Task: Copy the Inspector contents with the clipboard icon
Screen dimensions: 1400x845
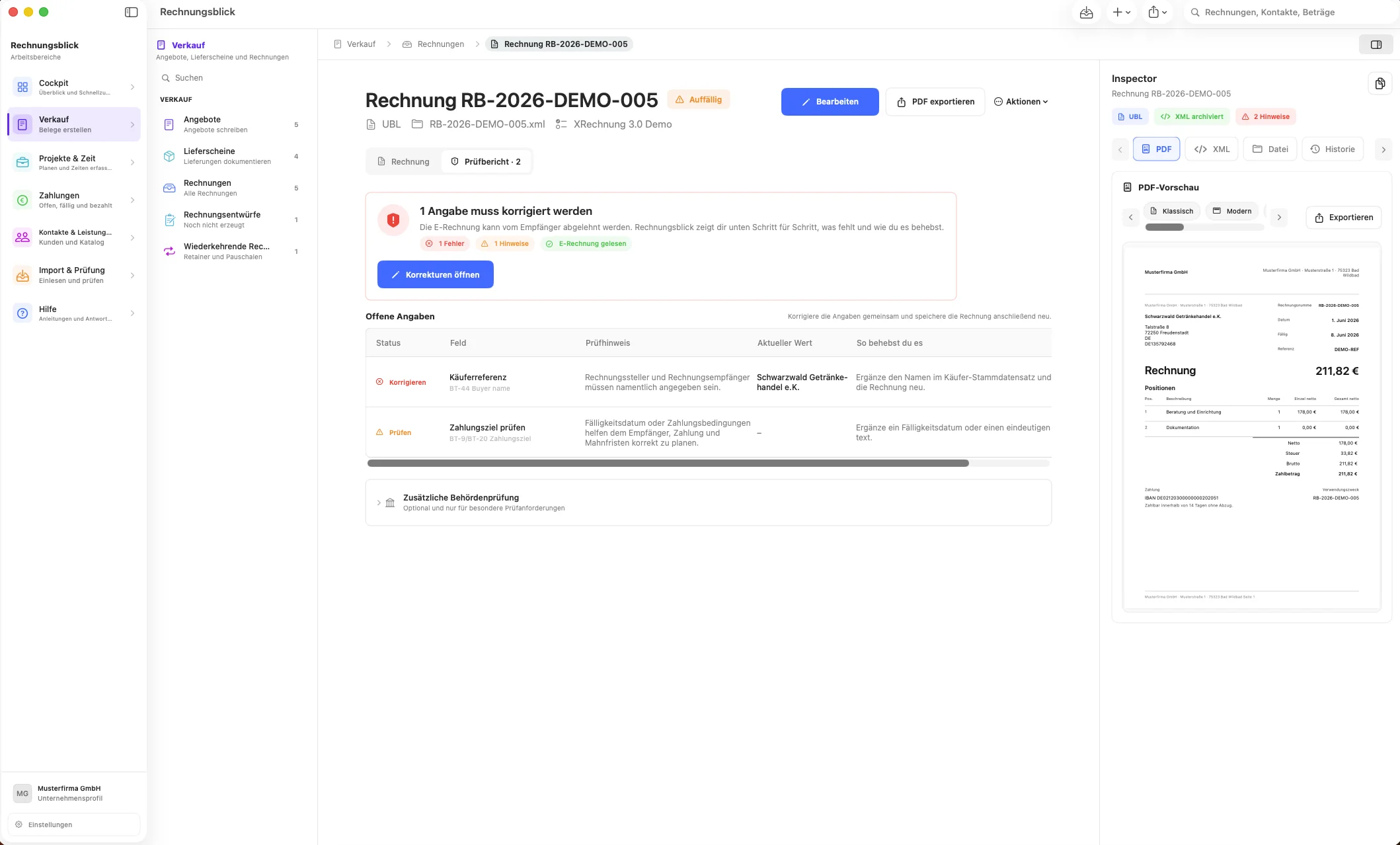Action: click(x=1380, y=83)
